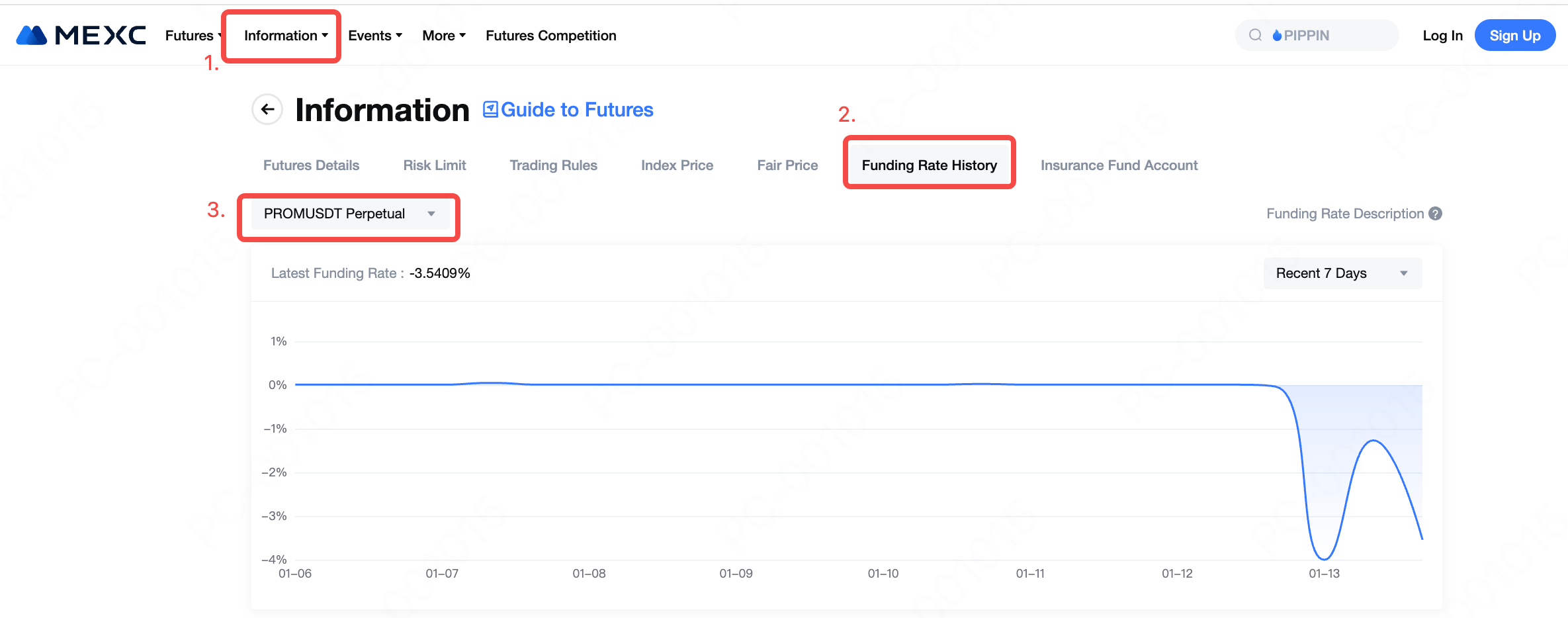Expand the Information menu
The width and height of the screenshot is (1568, 618).
click(x=285, y=36)
